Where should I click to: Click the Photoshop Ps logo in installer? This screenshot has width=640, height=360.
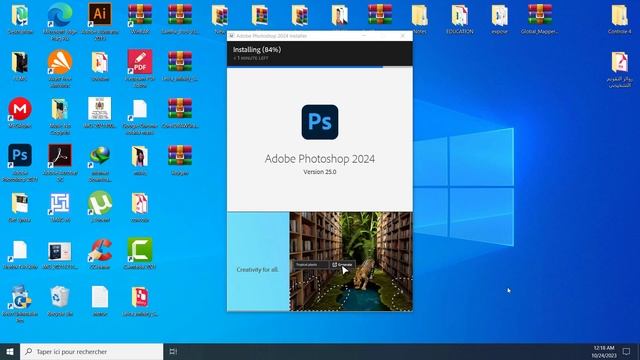click(x=320, y=122)
